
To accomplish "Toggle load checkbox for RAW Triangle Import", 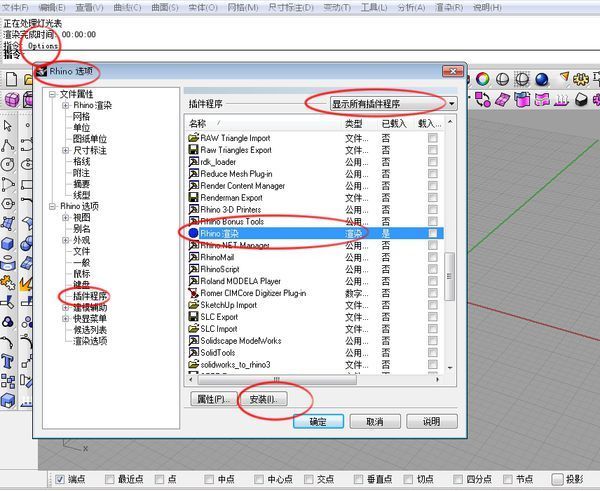I will pos(433,138).
